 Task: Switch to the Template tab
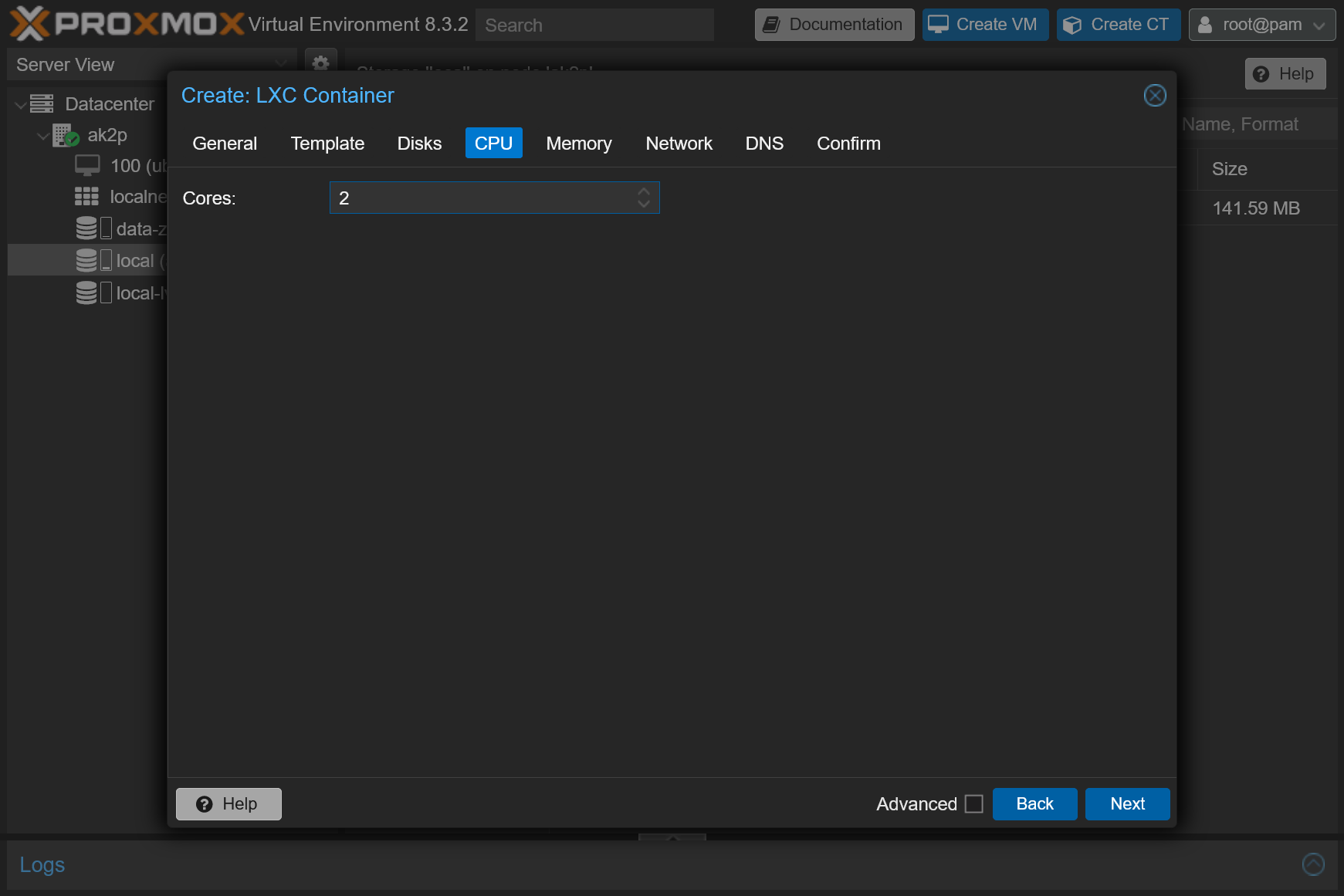tap(327, 144)
